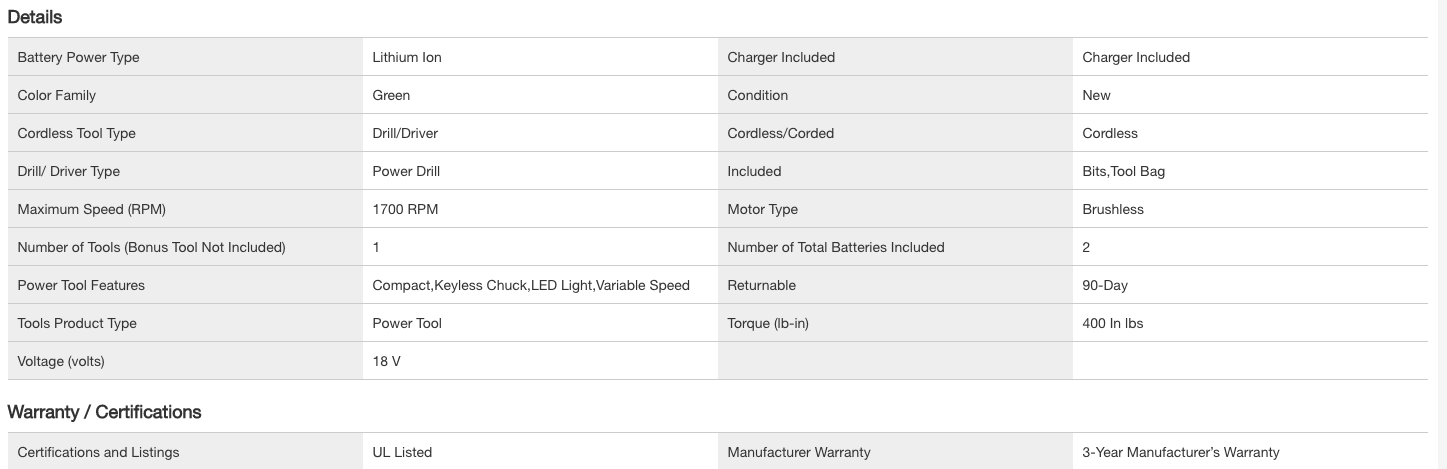Image resolution: width=1447 pixels, height=469 pixels.
Task: Click the Details section heading
Action: tap(34, 17)
